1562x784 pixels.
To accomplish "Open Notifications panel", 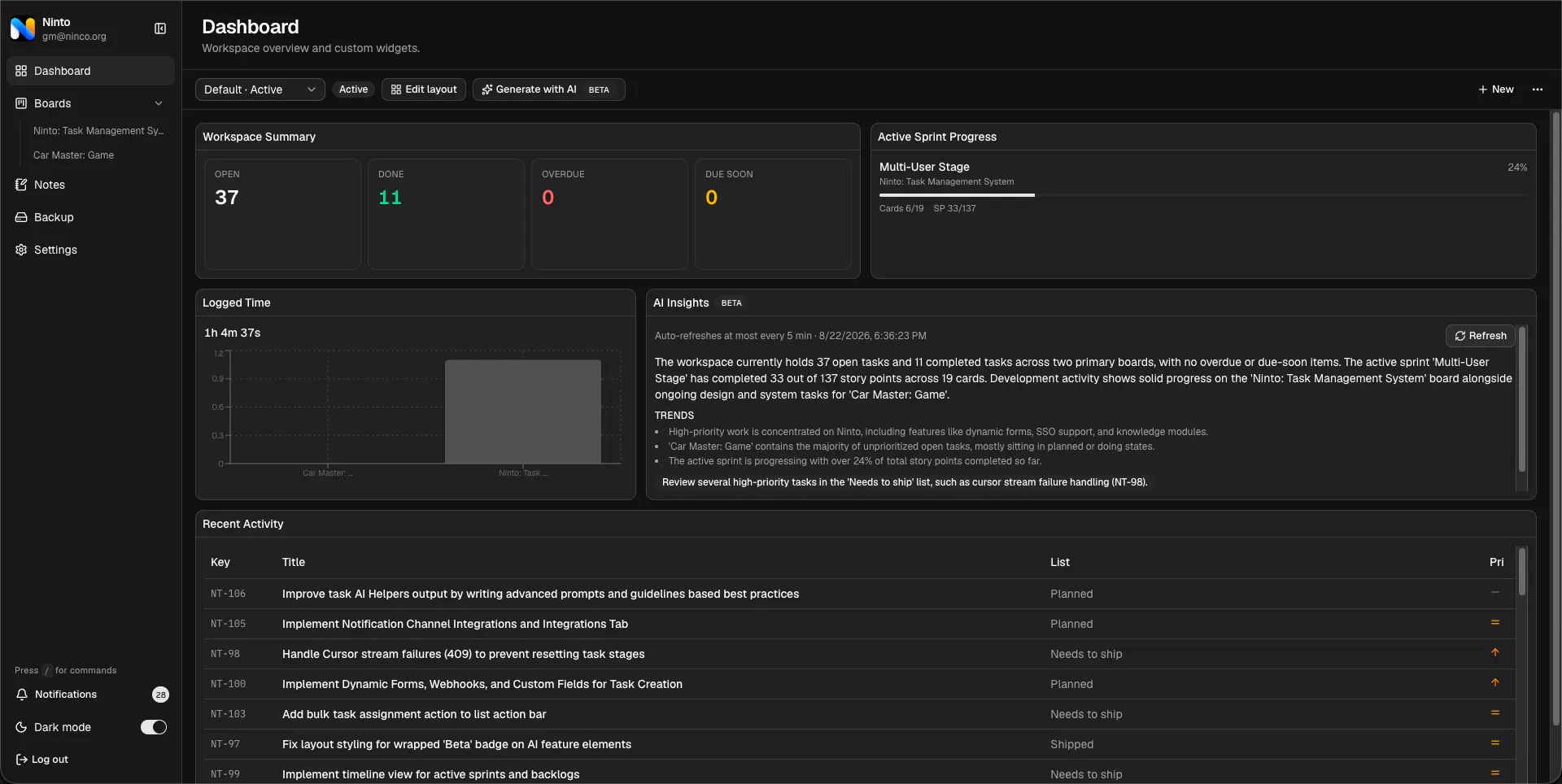I will coord(91,695).
